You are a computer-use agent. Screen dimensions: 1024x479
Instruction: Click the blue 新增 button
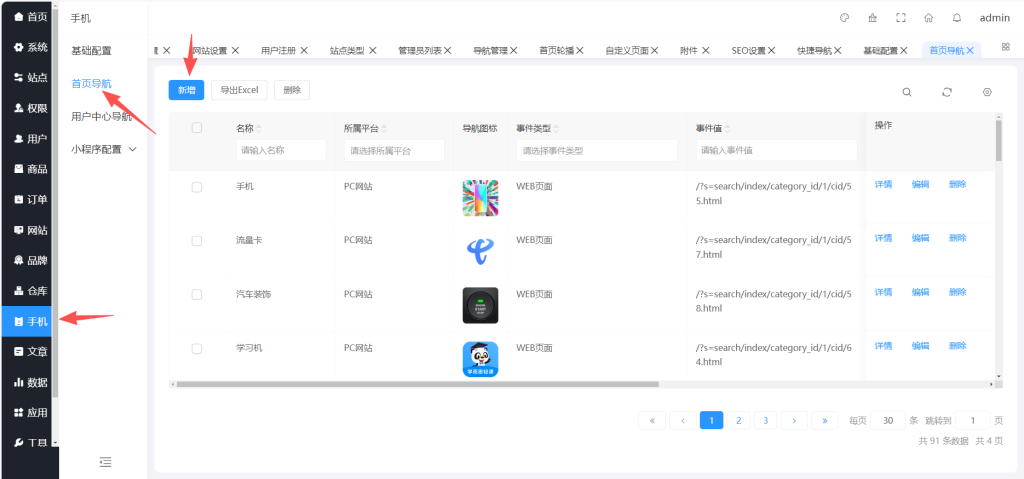click(x=187, y=91)
